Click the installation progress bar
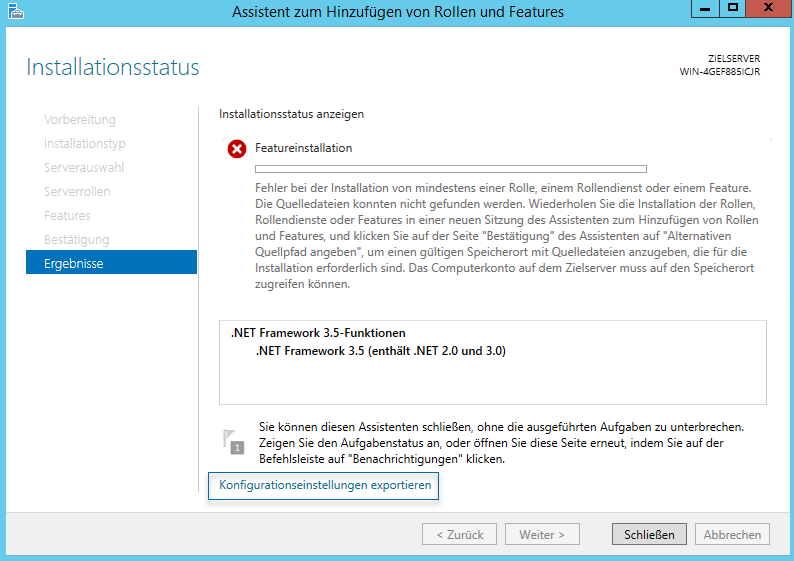 coord(451,169)
